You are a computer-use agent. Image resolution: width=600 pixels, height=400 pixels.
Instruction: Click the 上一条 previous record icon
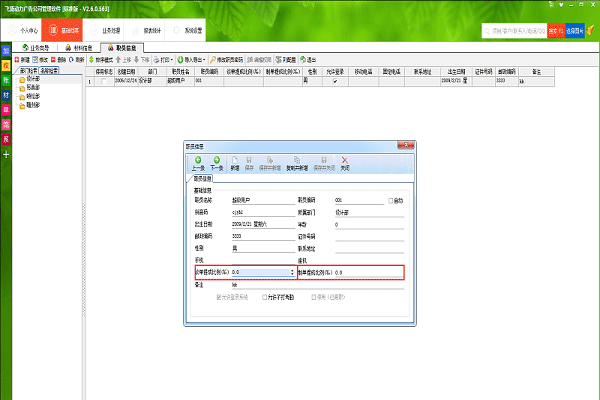coord(199,159)
